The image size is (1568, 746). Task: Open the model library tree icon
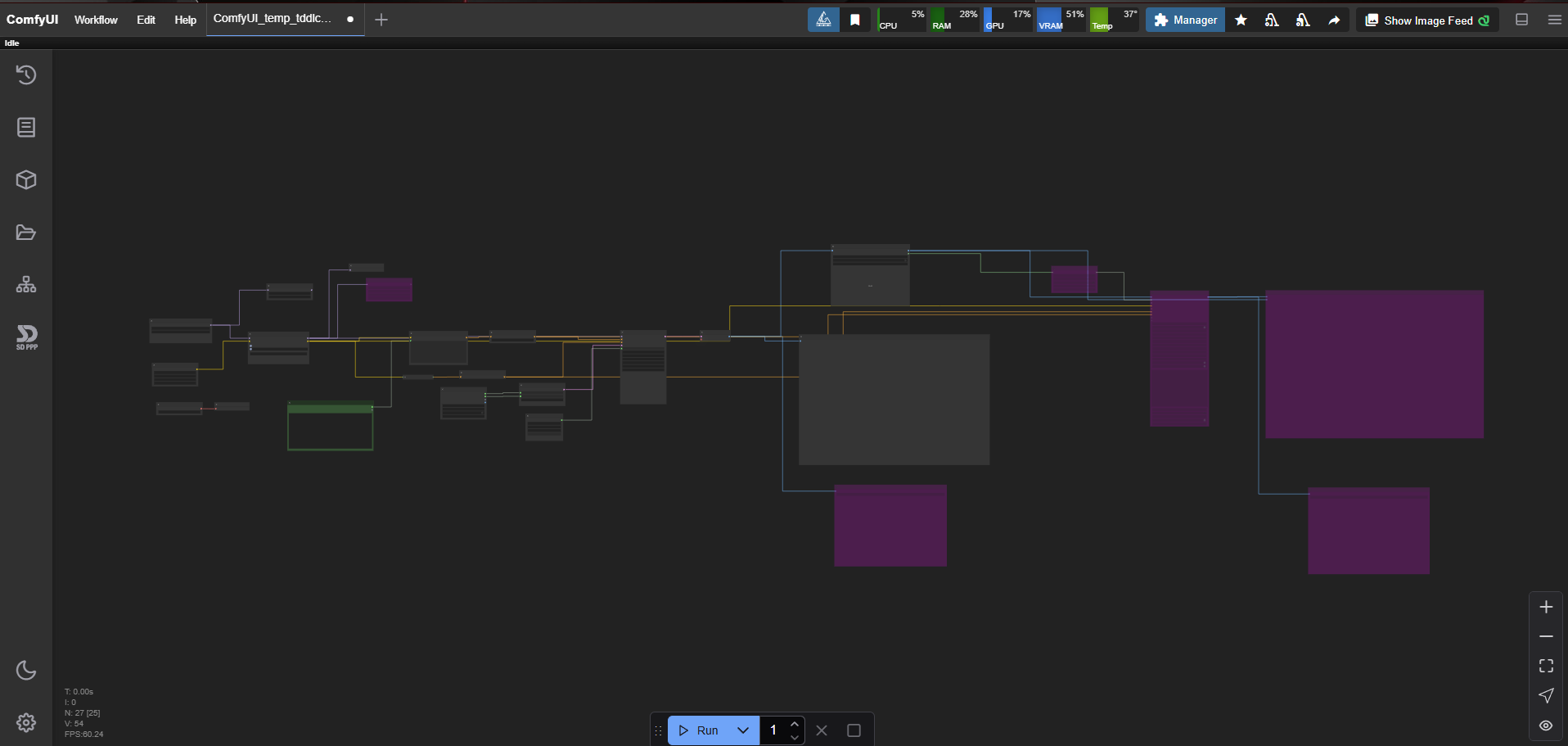[26, 285]
